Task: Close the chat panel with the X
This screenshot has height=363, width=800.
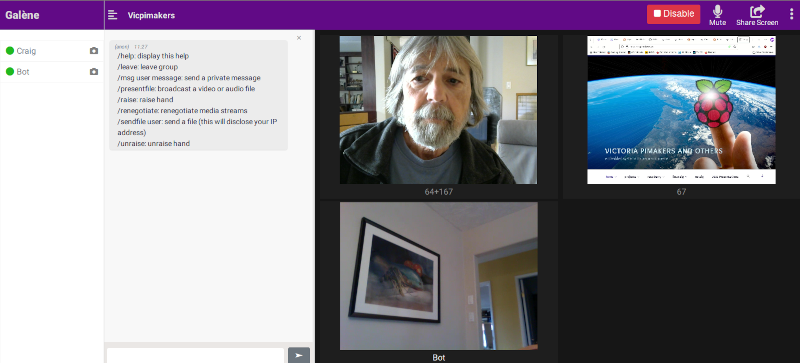Action: 299,38
